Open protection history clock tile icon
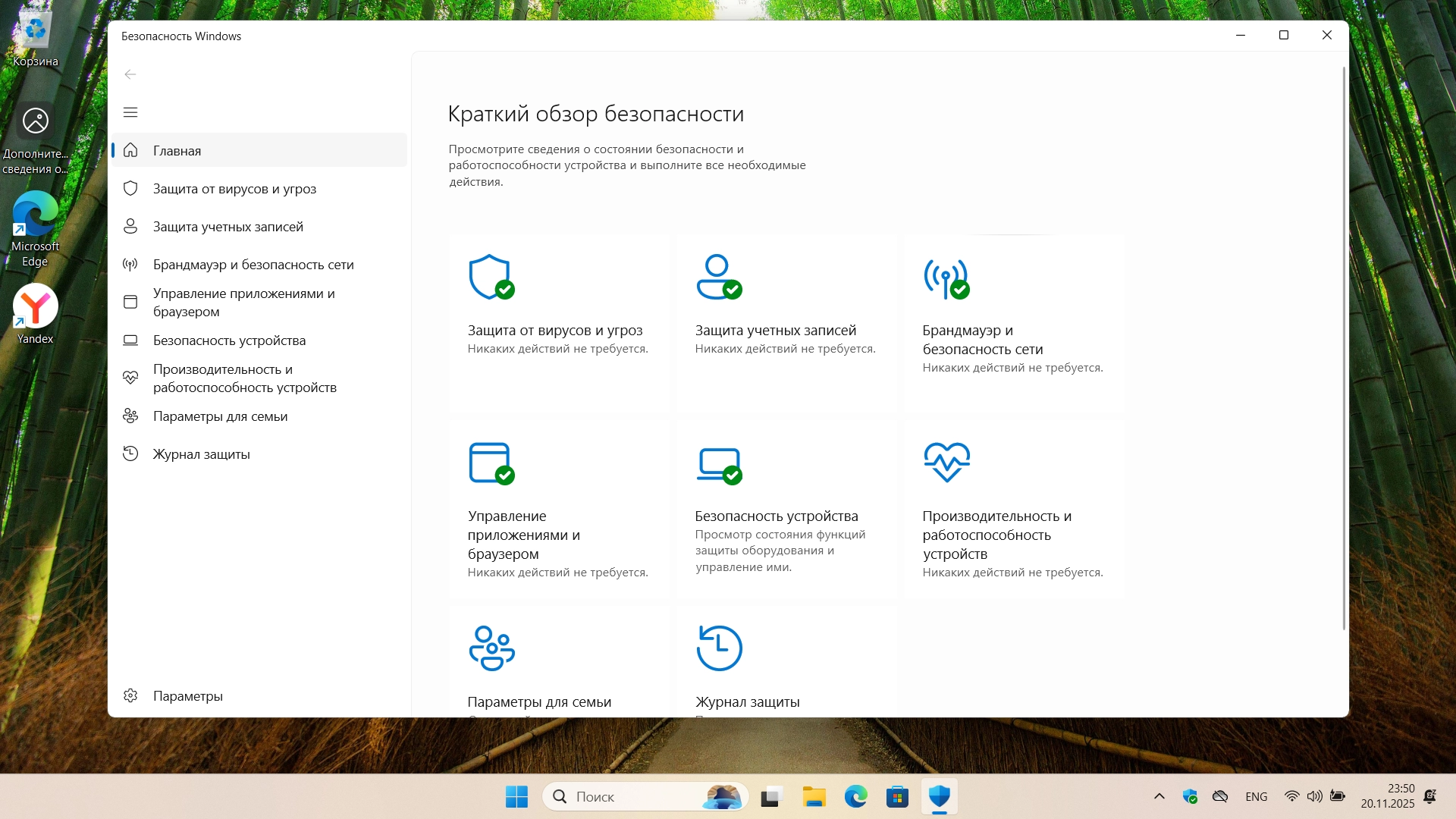The image size is (1456, 819). coord(719,648)
